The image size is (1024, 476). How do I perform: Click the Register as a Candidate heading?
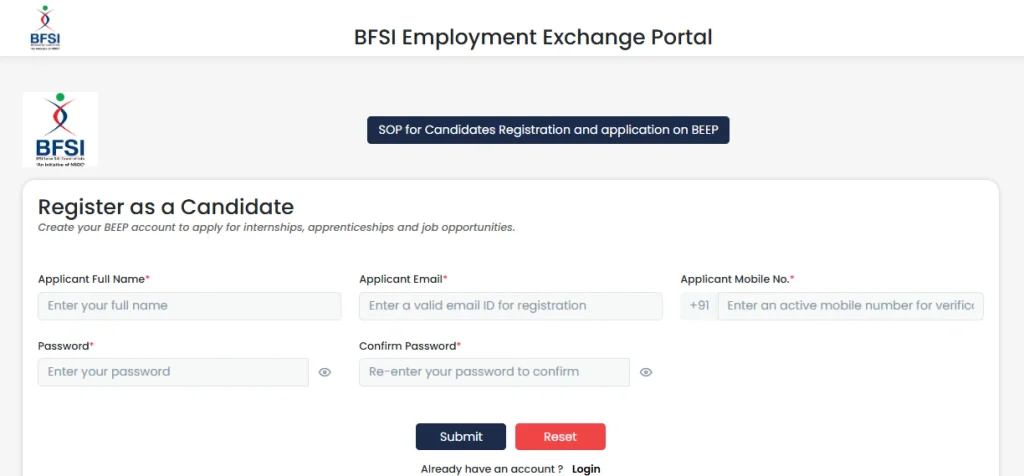click(166, 207)
